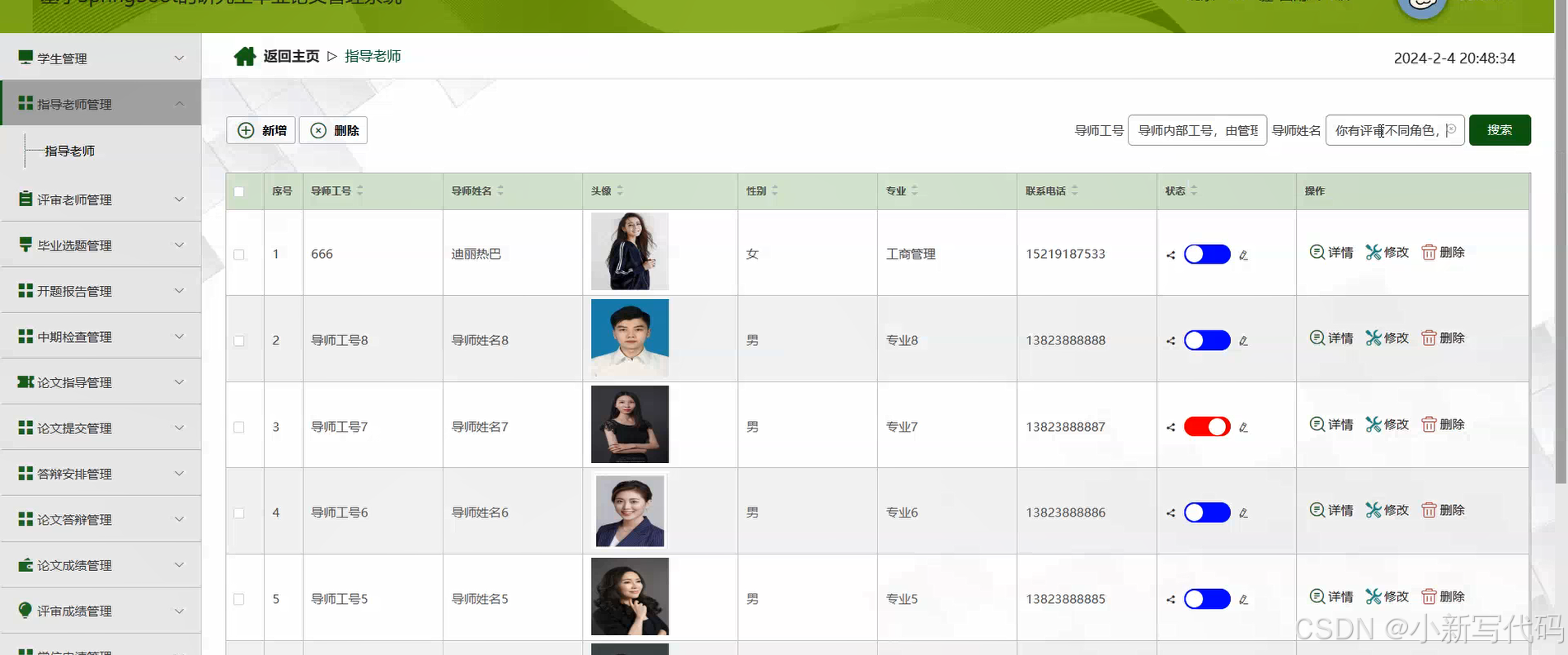Click 修改 for row 导师姓名8

1387,338
